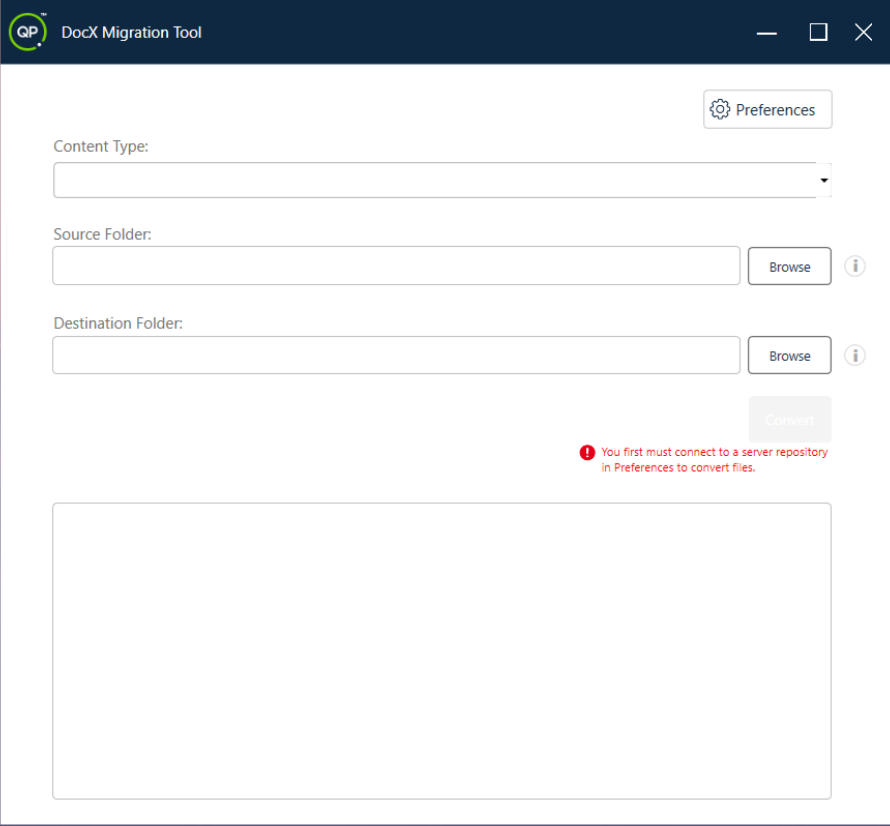The width and height of the screenshot is (890, 826).
Task: Click the DocX Migration Tool title text
Action: pos(131,32)
